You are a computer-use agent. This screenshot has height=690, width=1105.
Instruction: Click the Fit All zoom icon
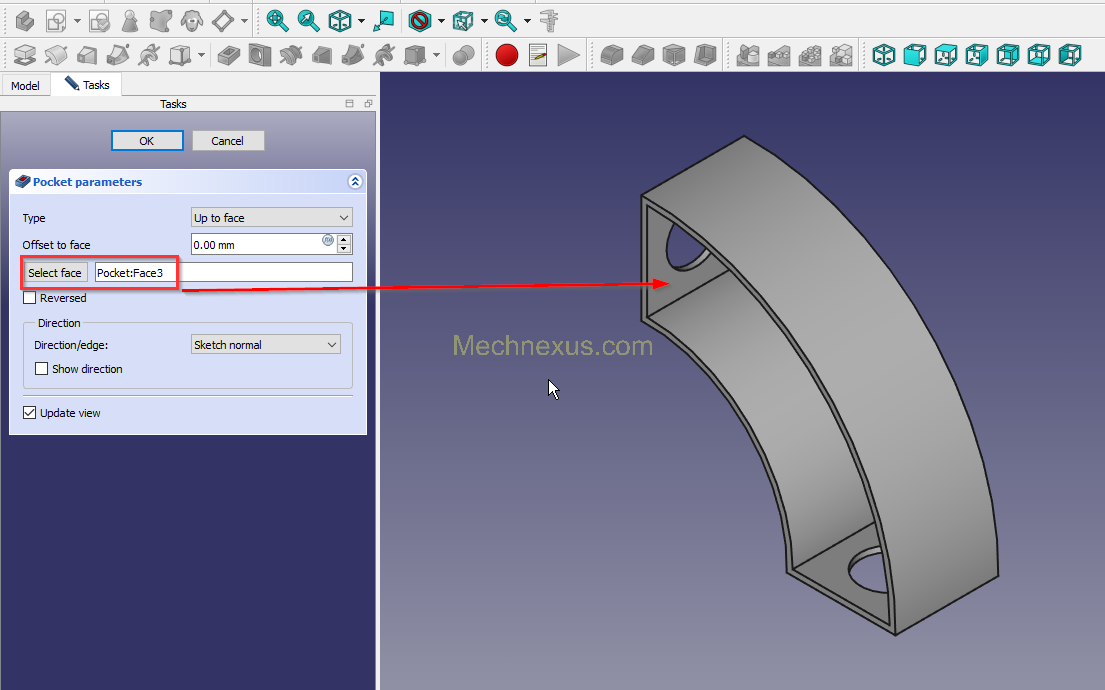tap(277, 20)
